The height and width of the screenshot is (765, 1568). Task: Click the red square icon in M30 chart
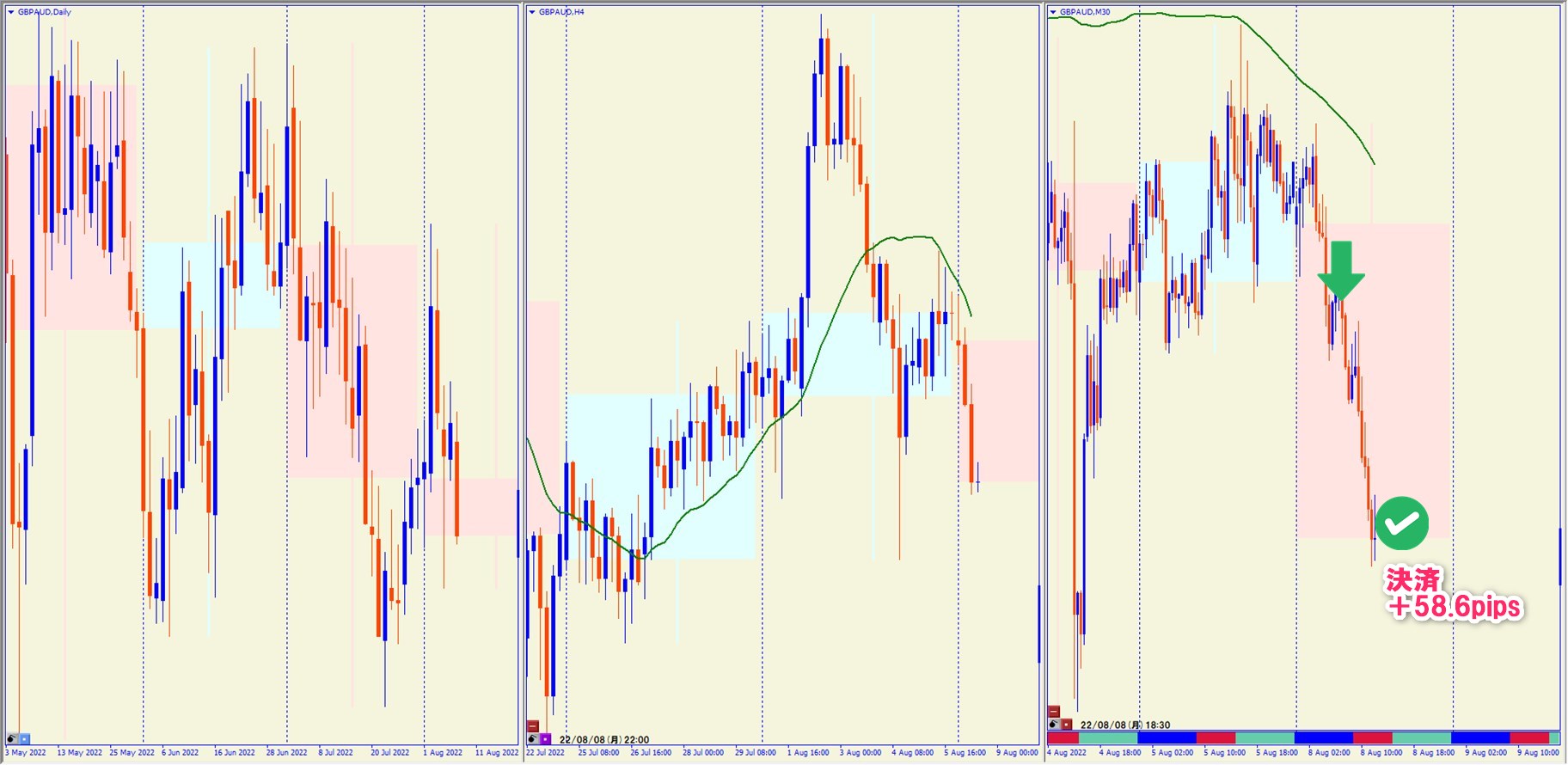click(1067, 725)
